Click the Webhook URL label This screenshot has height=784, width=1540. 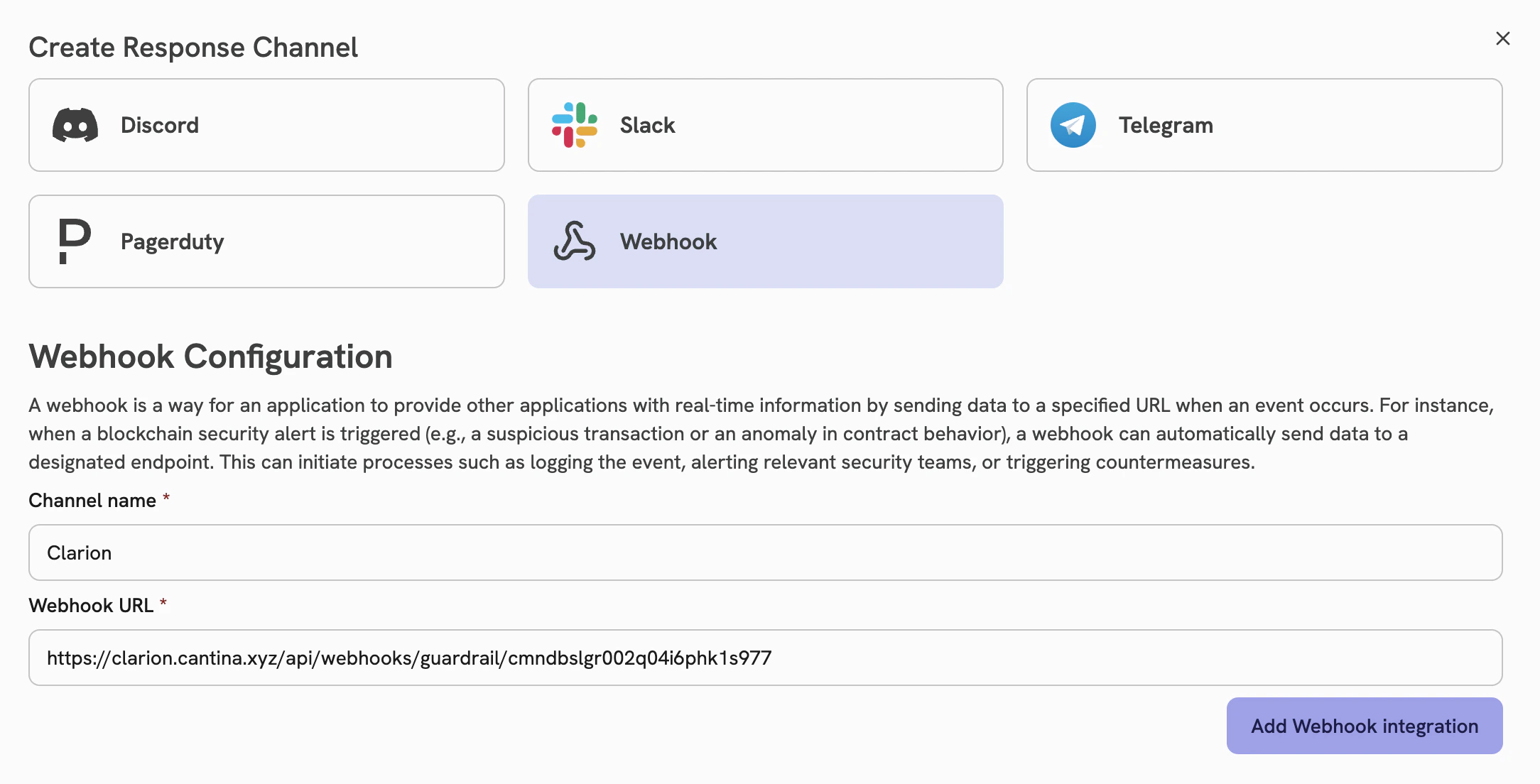coord(91,606)
